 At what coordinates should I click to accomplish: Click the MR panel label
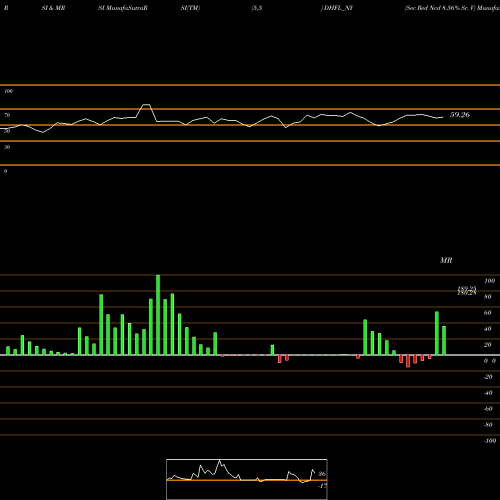[x=446, y=260]
